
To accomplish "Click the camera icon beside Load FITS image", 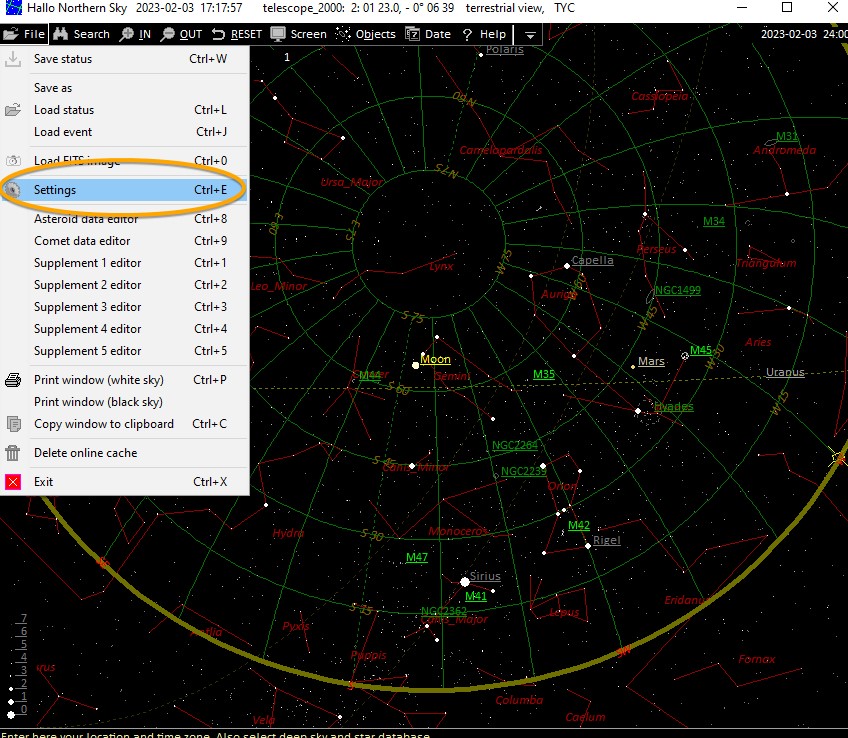I will click(13, 161).
